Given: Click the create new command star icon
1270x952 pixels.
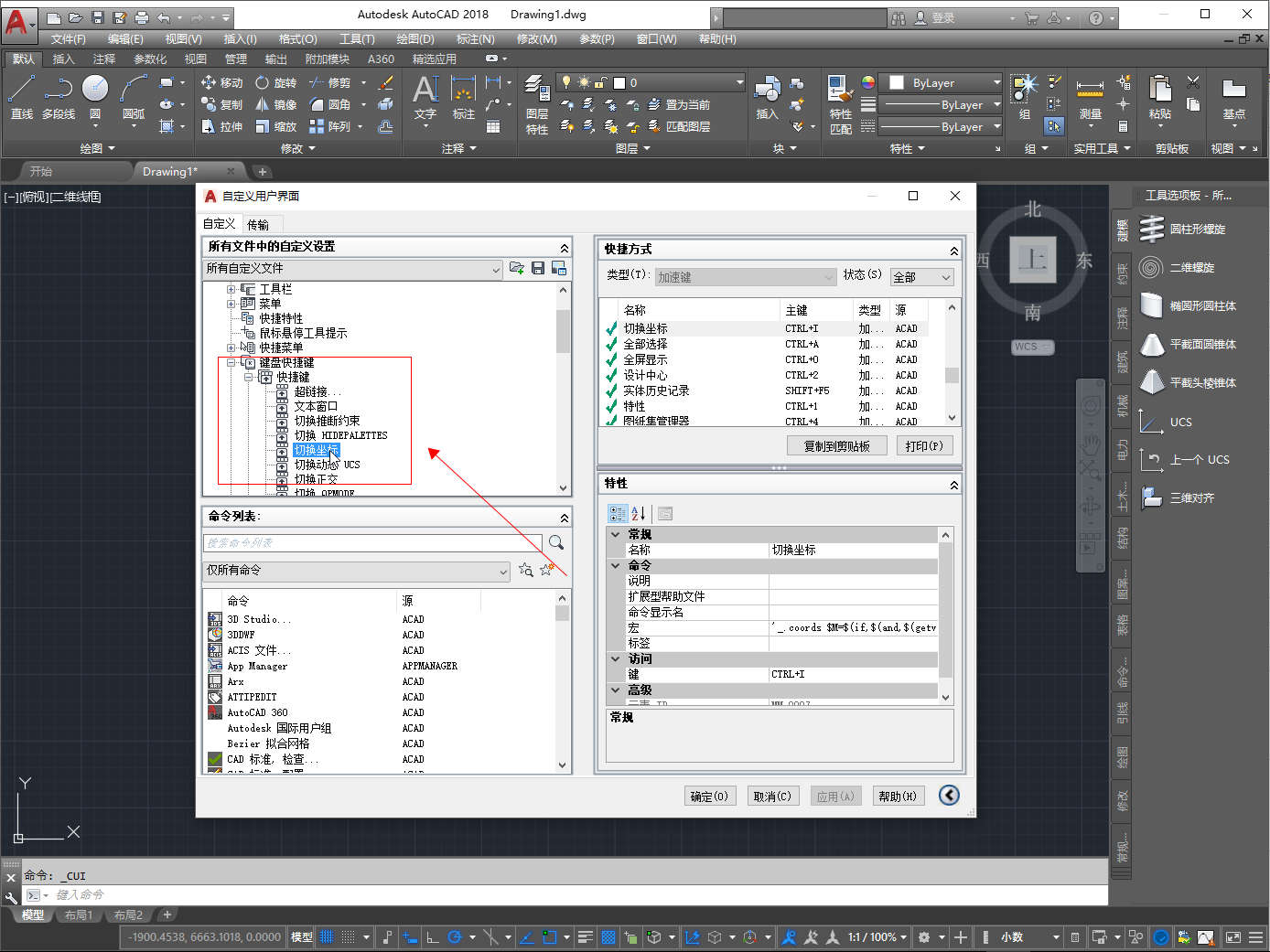Looking at the screenshot, I should (x=547, y=570).
